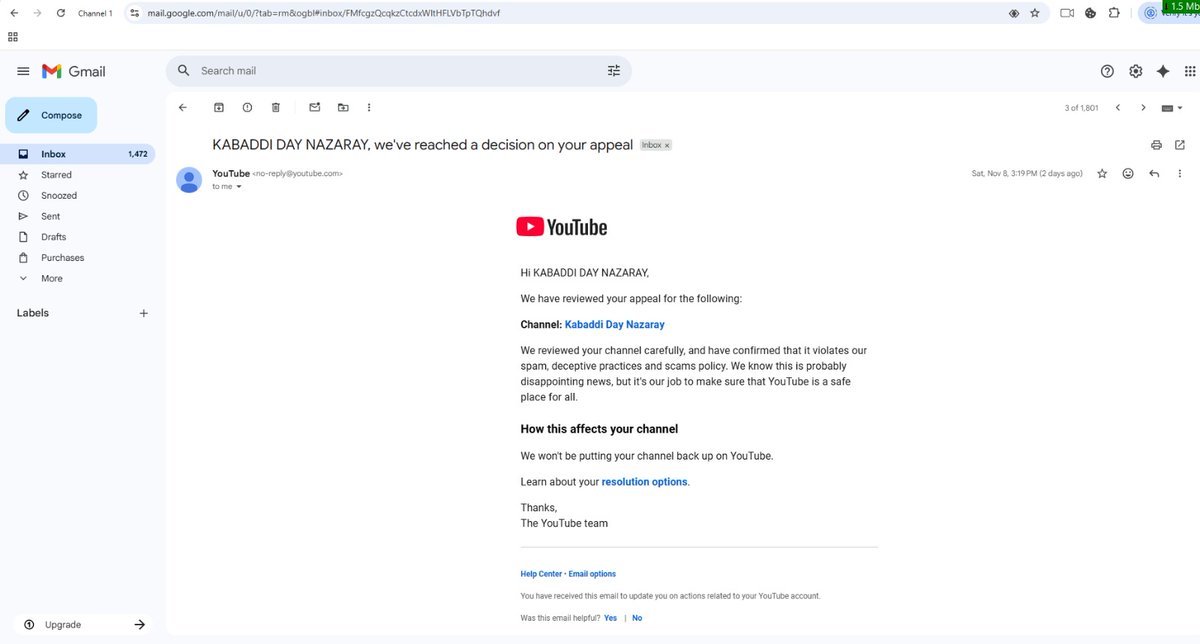Archive this email
Viewport: 1200px width, 644px height.
219,107
